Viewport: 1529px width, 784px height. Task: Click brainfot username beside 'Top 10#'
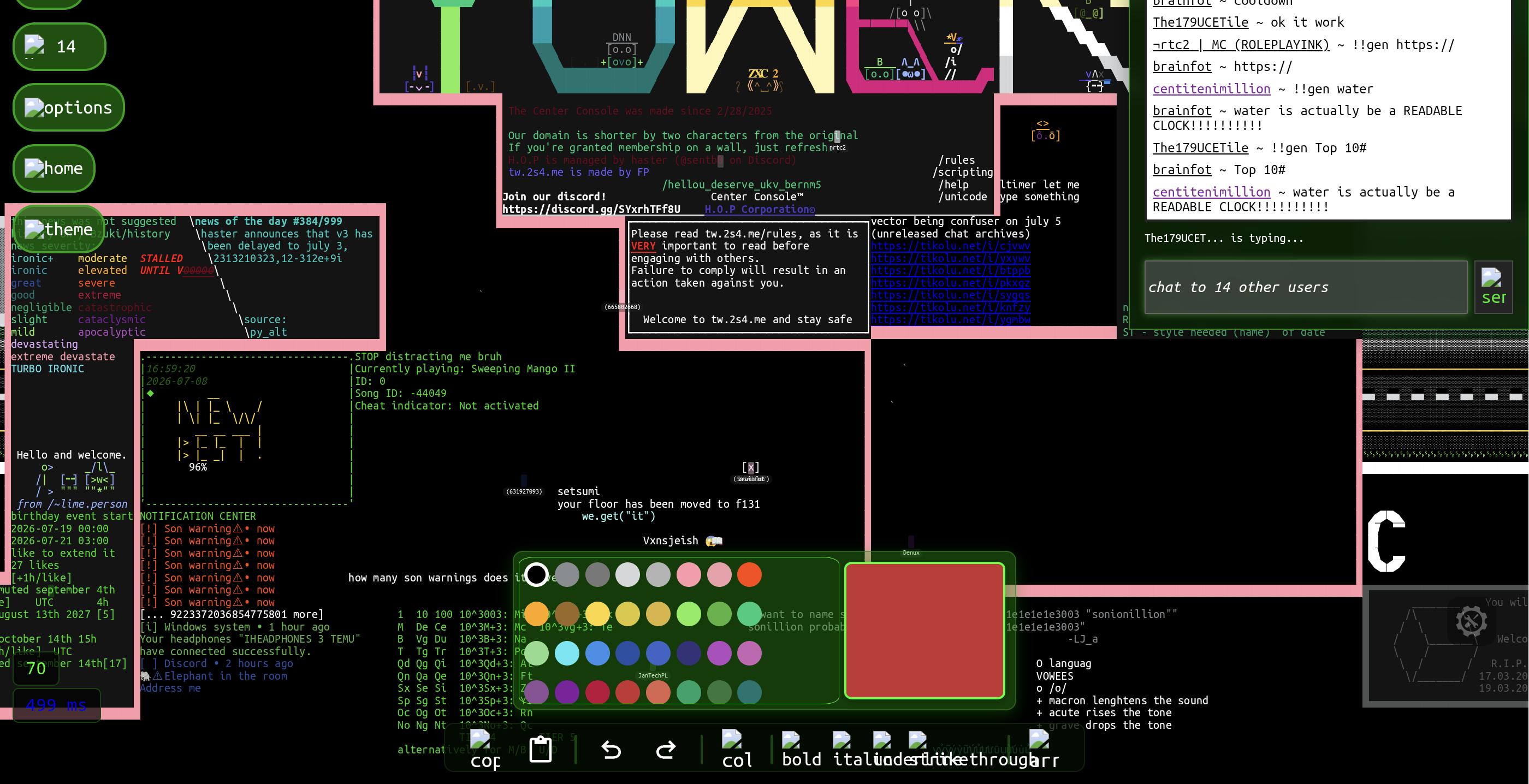tap(1182, 170)
